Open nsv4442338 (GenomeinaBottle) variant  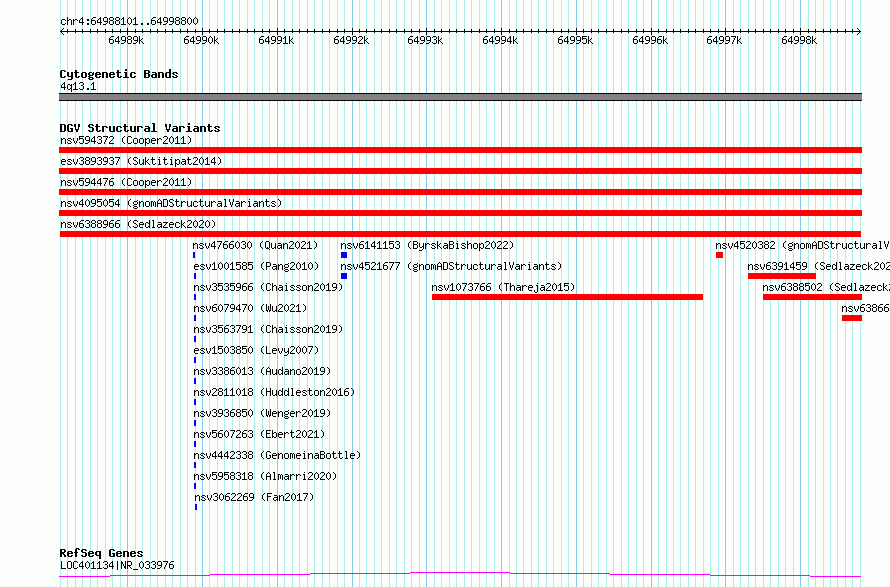click(x=277, y=455)
